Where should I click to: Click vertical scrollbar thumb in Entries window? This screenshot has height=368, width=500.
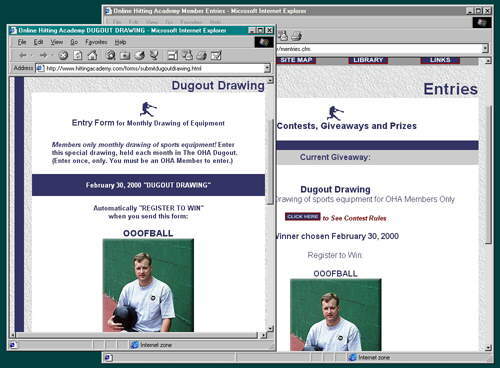click(x=488, y=175)
